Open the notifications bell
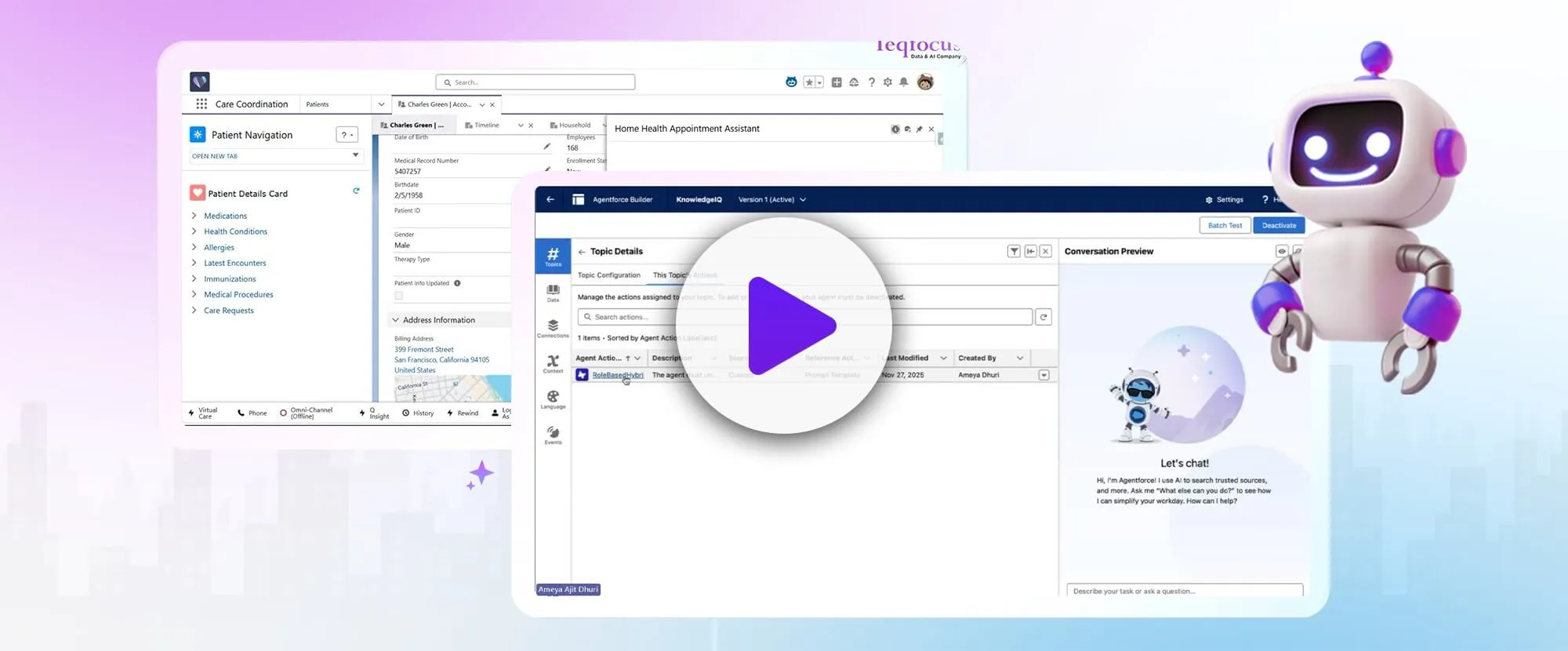Viewport: 1568px width, 651px height. click(x=904, y=82)
